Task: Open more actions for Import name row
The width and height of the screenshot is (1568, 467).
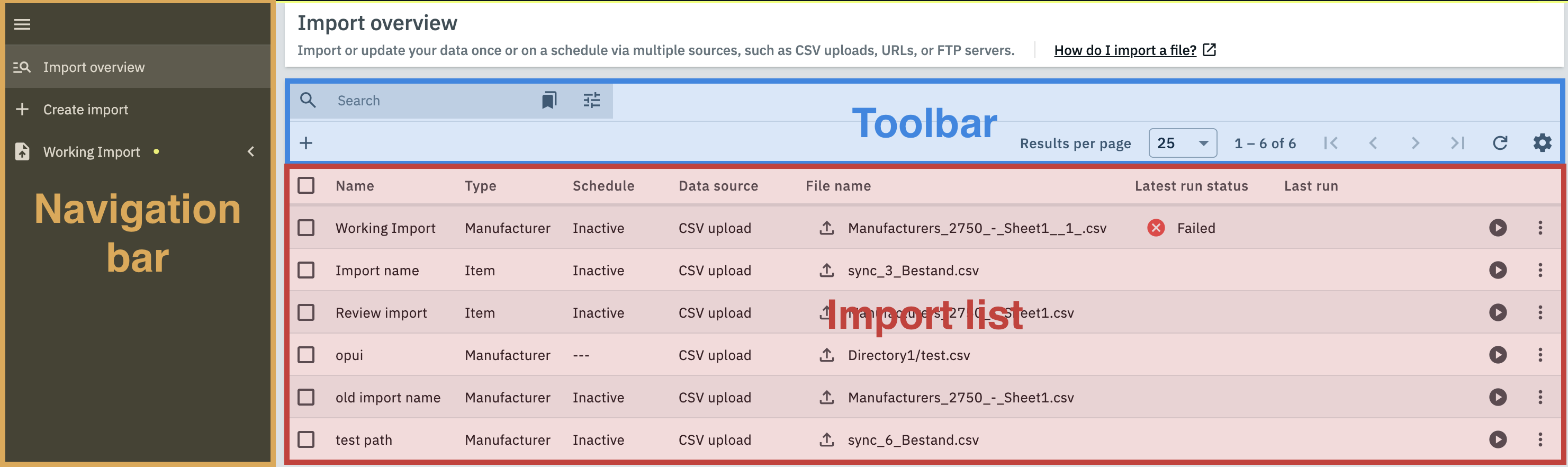Action: 1540,270
